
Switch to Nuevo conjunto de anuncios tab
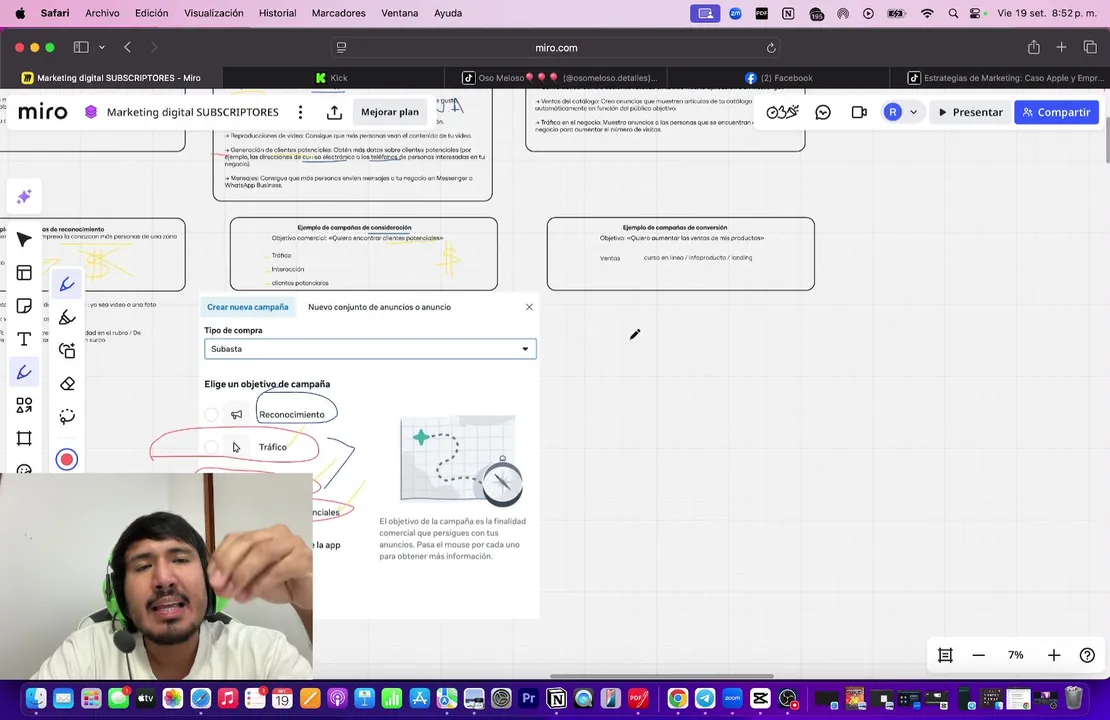[379, 307]
